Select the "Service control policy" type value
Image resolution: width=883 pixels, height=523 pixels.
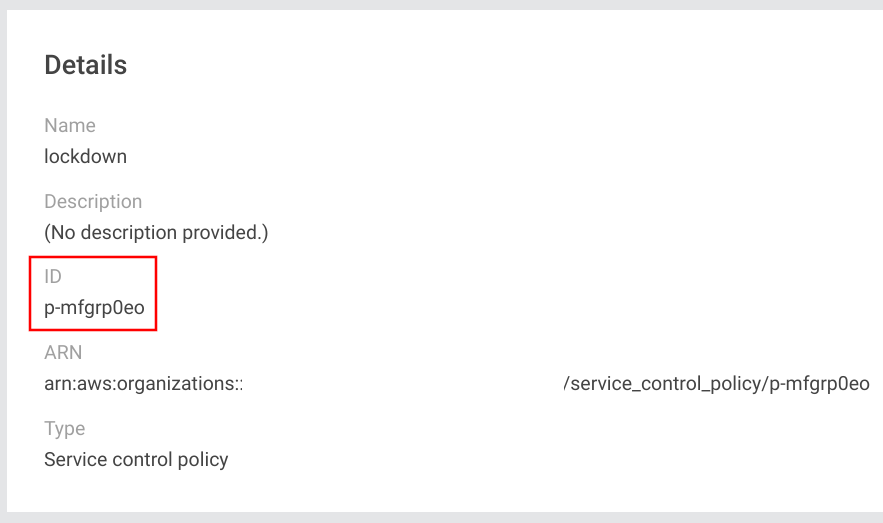(136, 460)
